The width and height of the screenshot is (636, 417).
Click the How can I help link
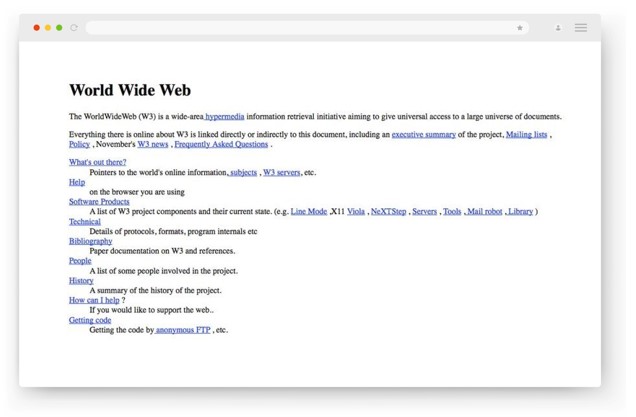[x=94, y=300]
